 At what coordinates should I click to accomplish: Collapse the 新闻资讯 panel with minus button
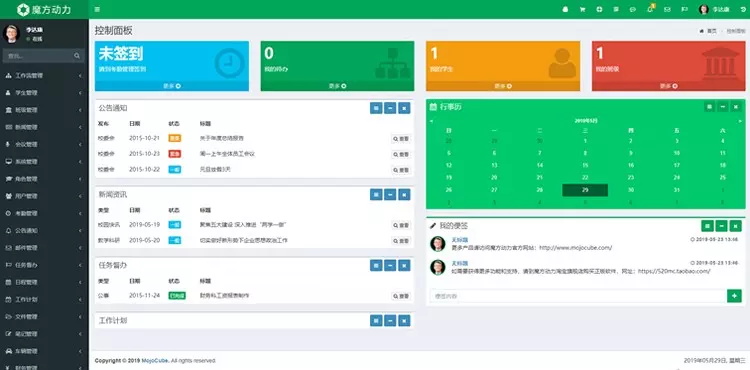point(390,195)
